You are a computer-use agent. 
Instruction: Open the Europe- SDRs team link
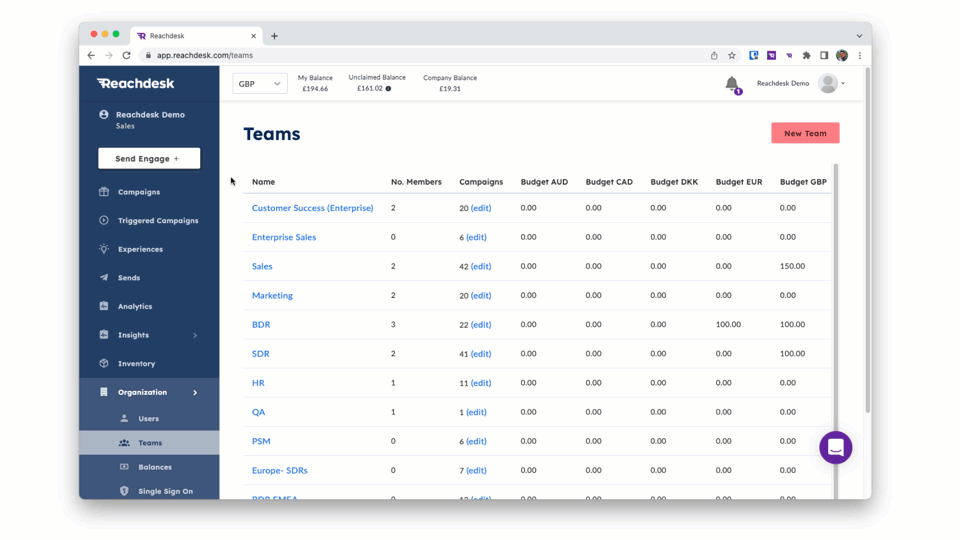[x=280, y=470]
